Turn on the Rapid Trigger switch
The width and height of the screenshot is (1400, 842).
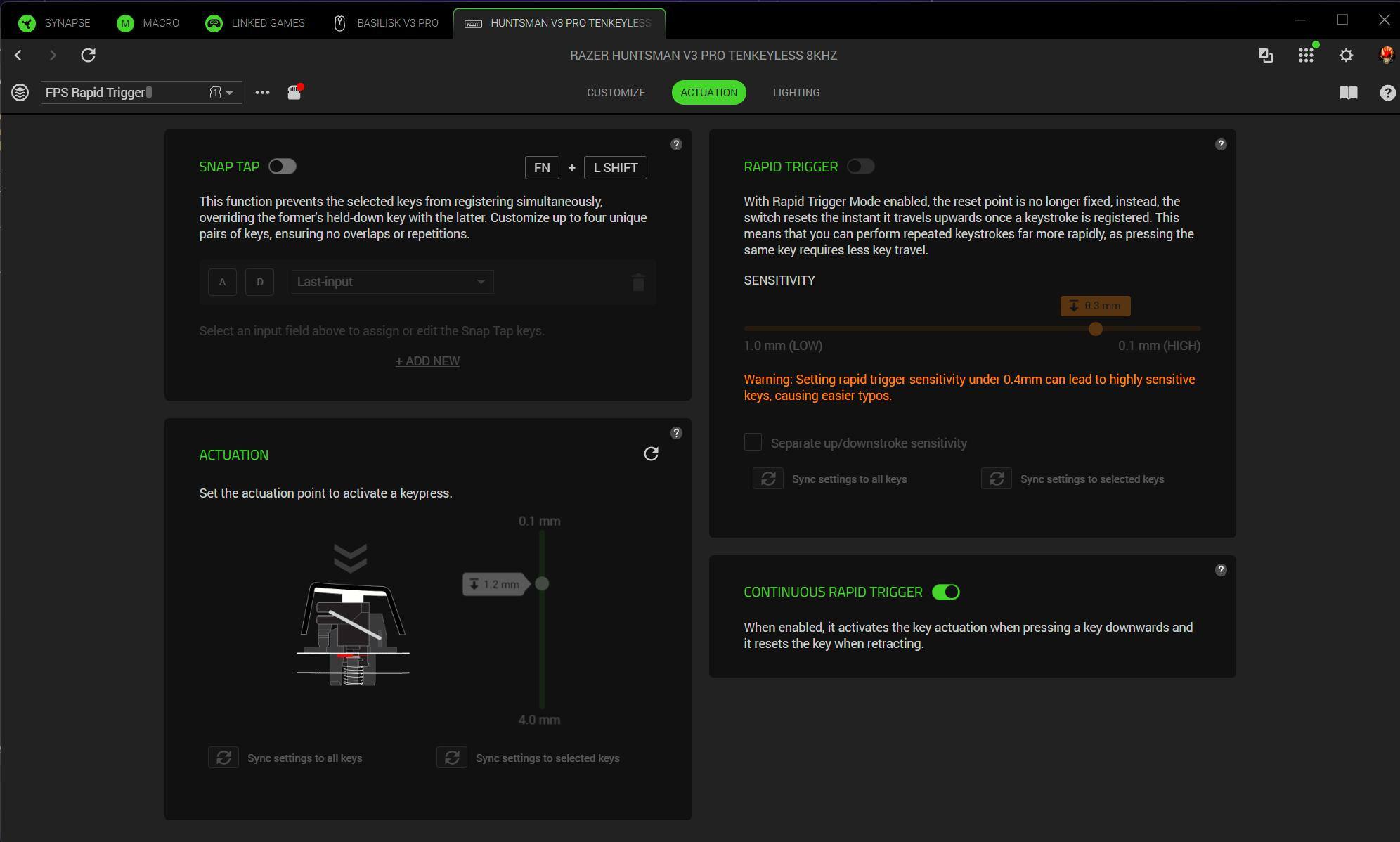[860, 167]
